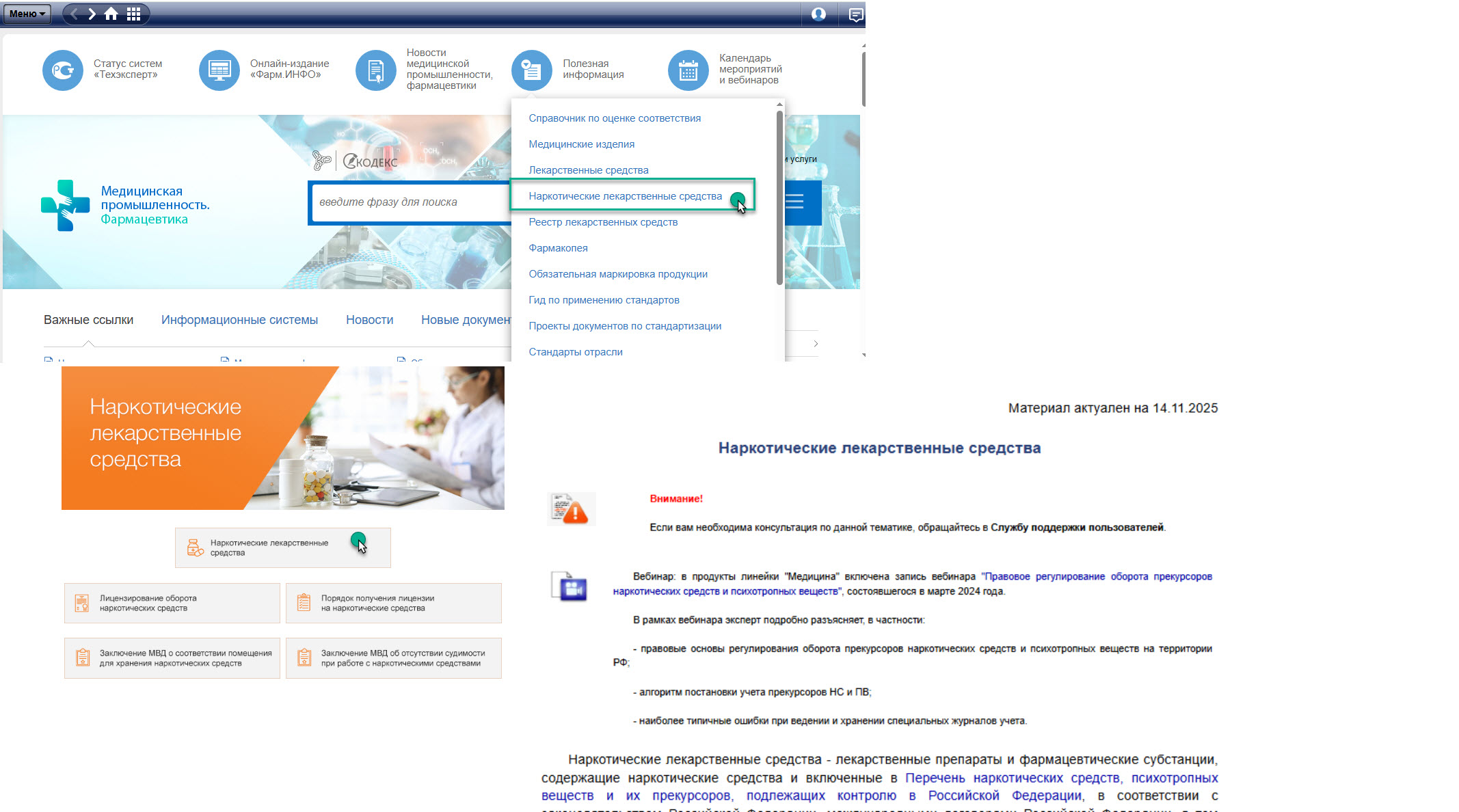
Task: Go forward with the right arrow
Action: [x=92, y=14]
